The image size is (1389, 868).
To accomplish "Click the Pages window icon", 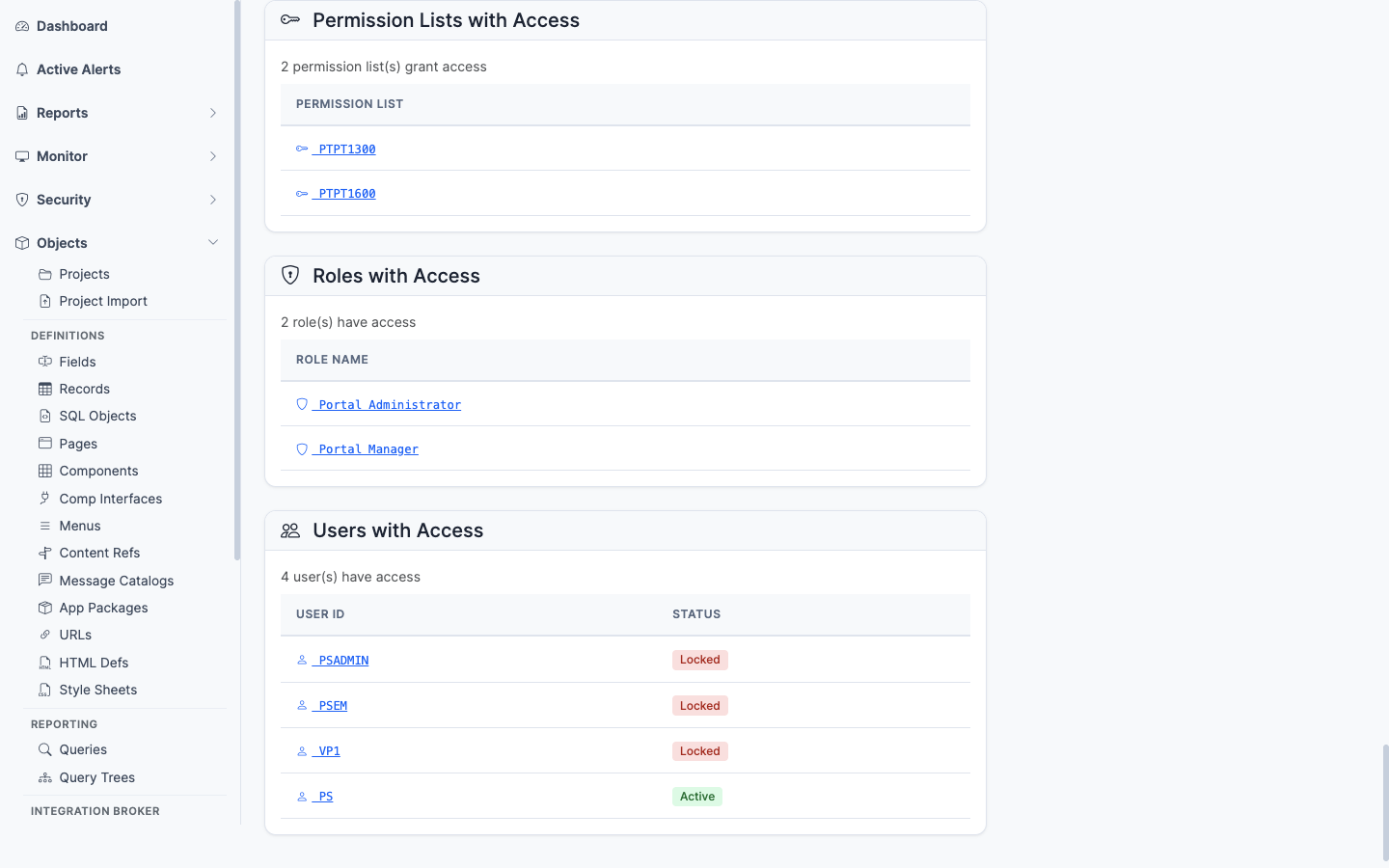I will click(x=45, y=444).
